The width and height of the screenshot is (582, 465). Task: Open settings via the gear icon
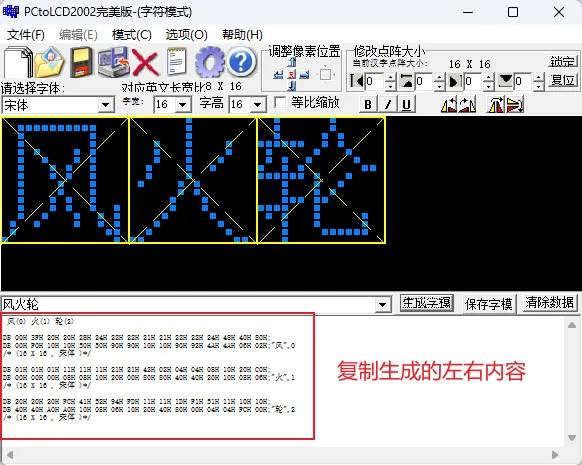point(209,62)
